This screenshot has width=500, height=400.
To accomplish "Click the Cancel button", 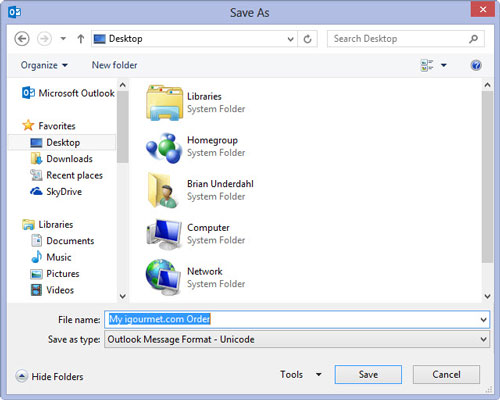I will tap(446, 374).
